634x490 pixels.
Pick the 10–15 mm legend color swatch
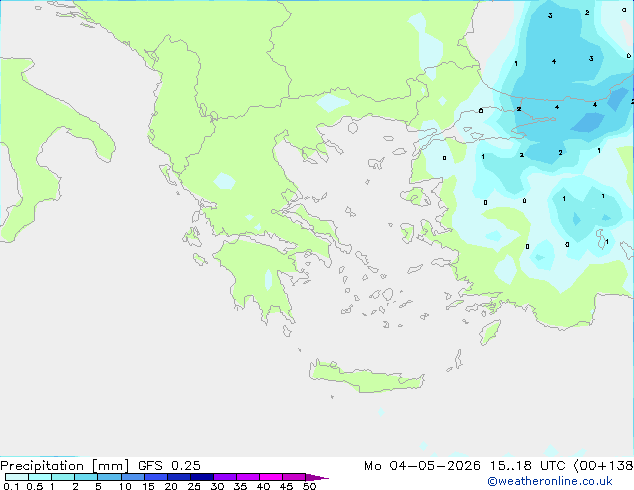pyautogui.click(x=132, y=477)
